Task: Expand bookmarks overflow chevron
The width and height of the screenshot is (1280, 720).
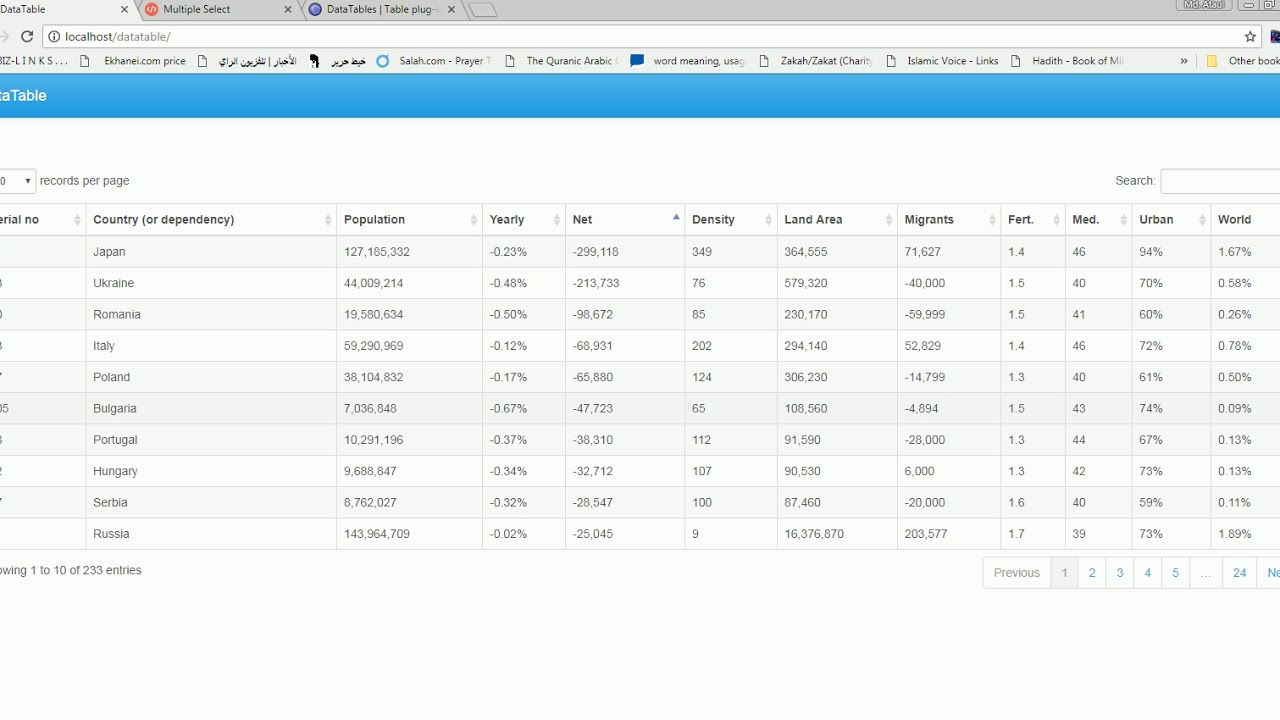Action: pyautogui.click(x=1184, y=61)
